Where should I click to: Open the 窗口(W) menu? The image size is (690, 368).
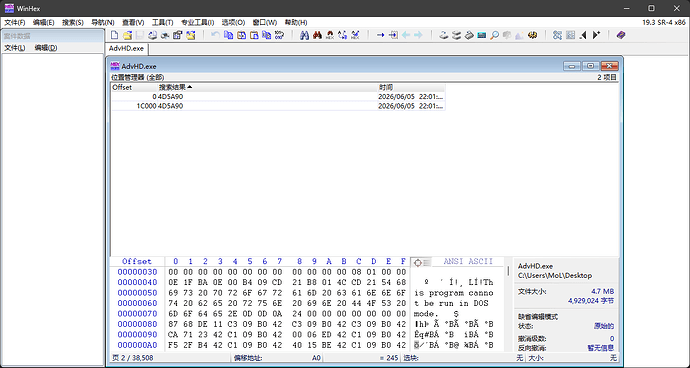click(264, 22)
